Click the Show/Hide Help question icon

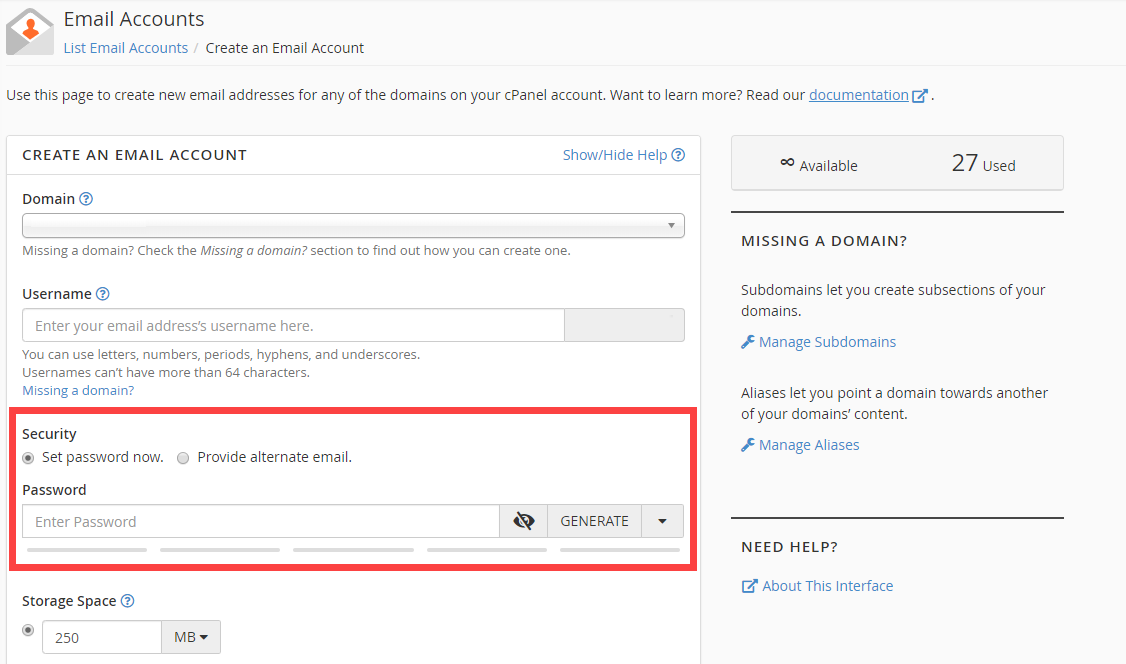pyautogui.click(x=678, y=155)
